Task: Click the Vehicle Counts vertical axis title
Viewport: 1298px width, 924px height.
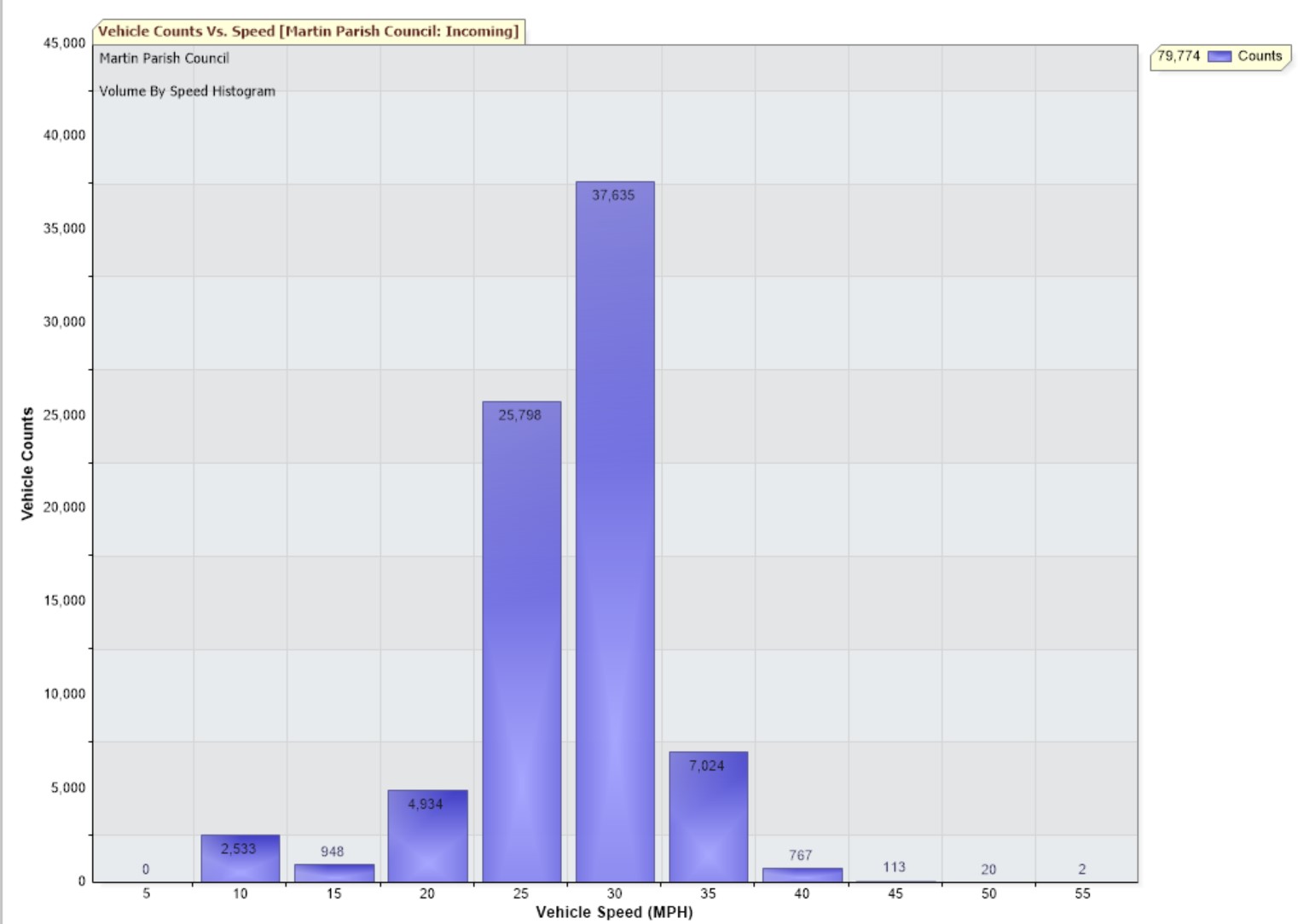Action: pos(27,463)
